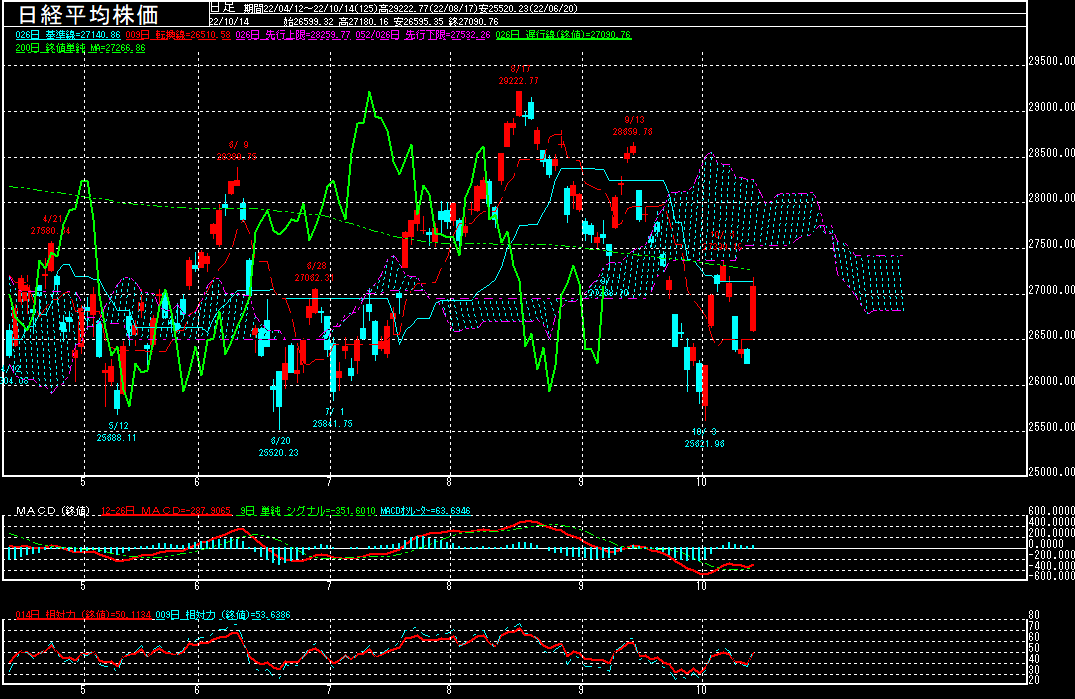Click the 80 RSI axis label
The height and width of the screenshot is (699, 1075).
[x=1034, y=615]
